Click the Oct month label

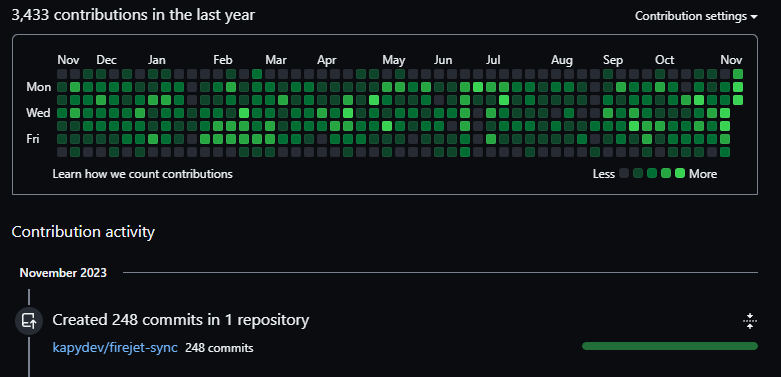point(664,60)
